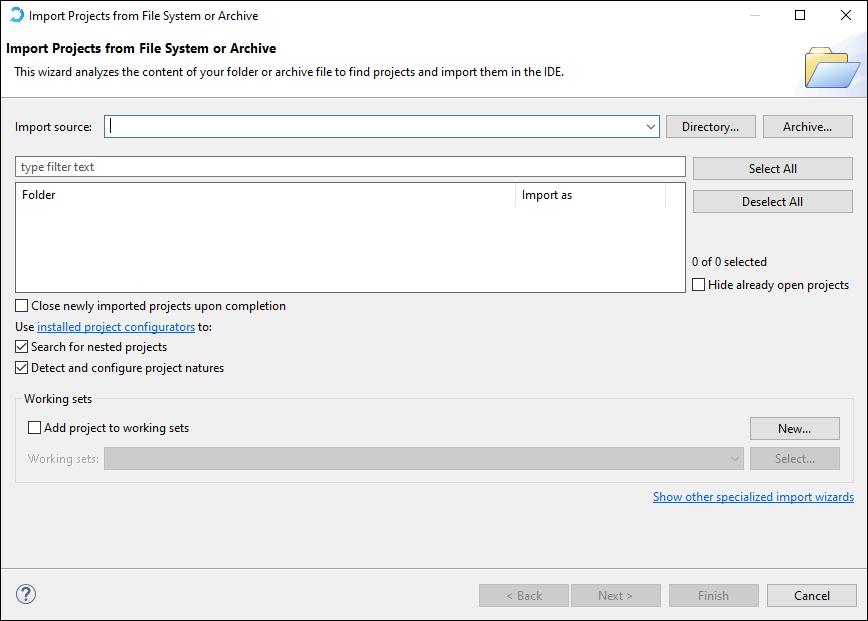The image size is (868, 621).
Task: Click the Archive... button
Action: tap(807, 127)
